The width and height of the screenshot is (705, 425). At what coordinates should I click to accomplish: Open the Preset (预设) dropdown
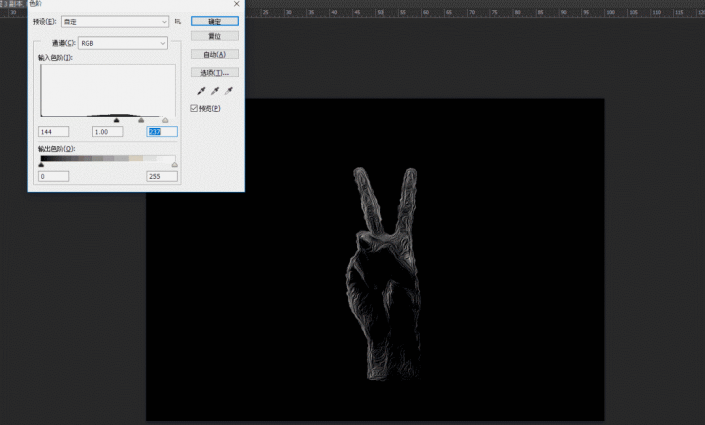click(114, 20)
